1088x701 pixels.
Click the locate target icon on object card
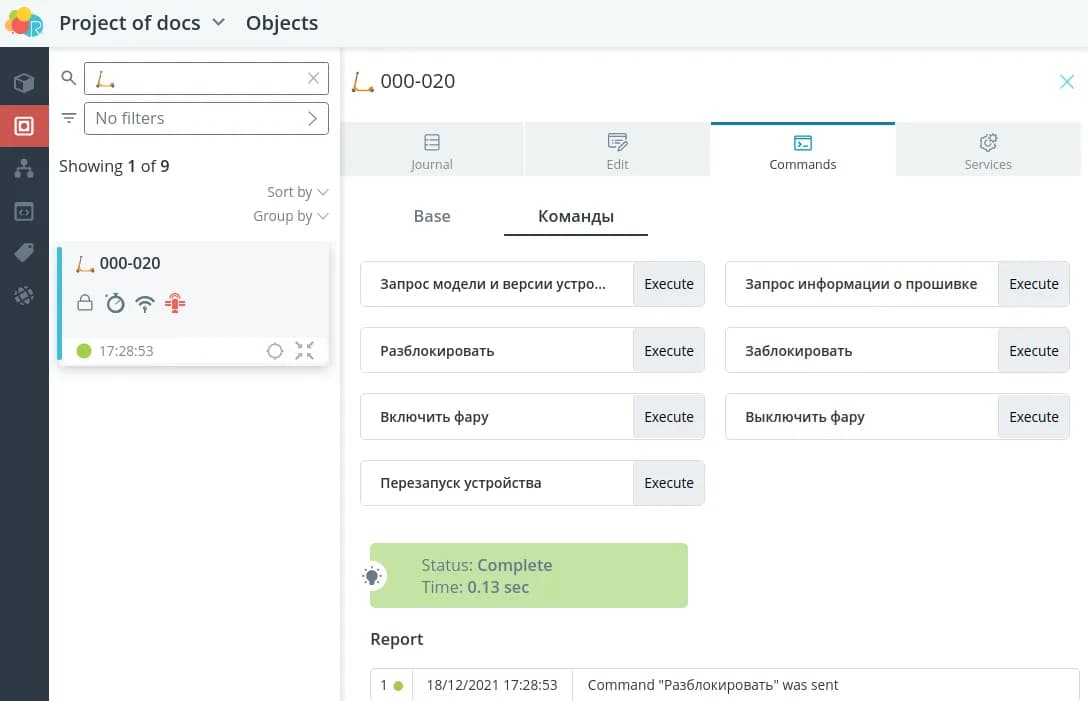pos(275,351)
